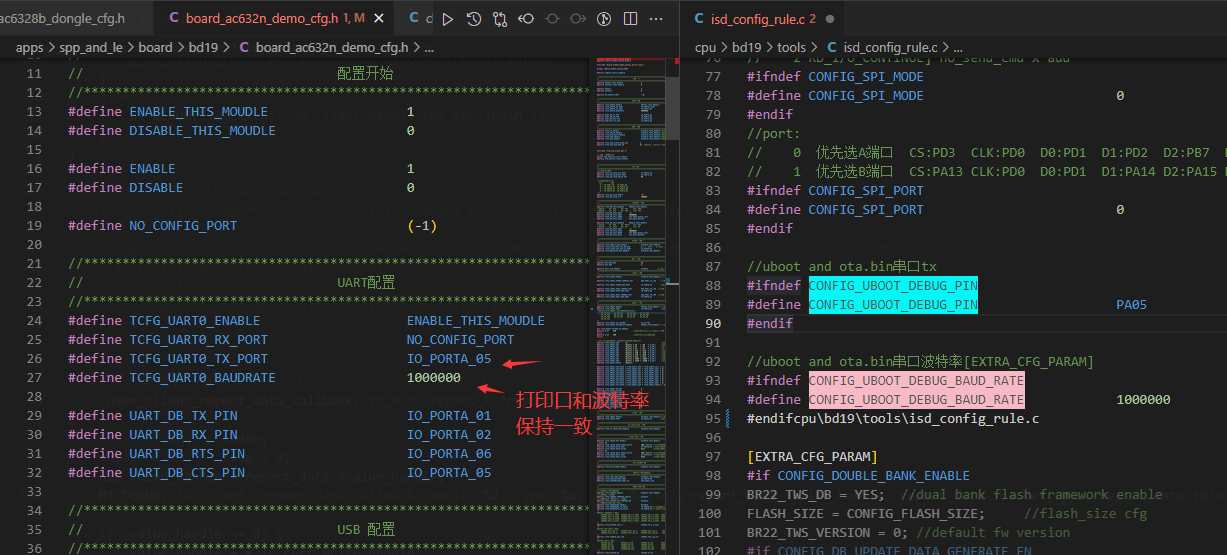1227x555 pixels.
Task: Click the left editor minimap
Action: tap(630, 305)
